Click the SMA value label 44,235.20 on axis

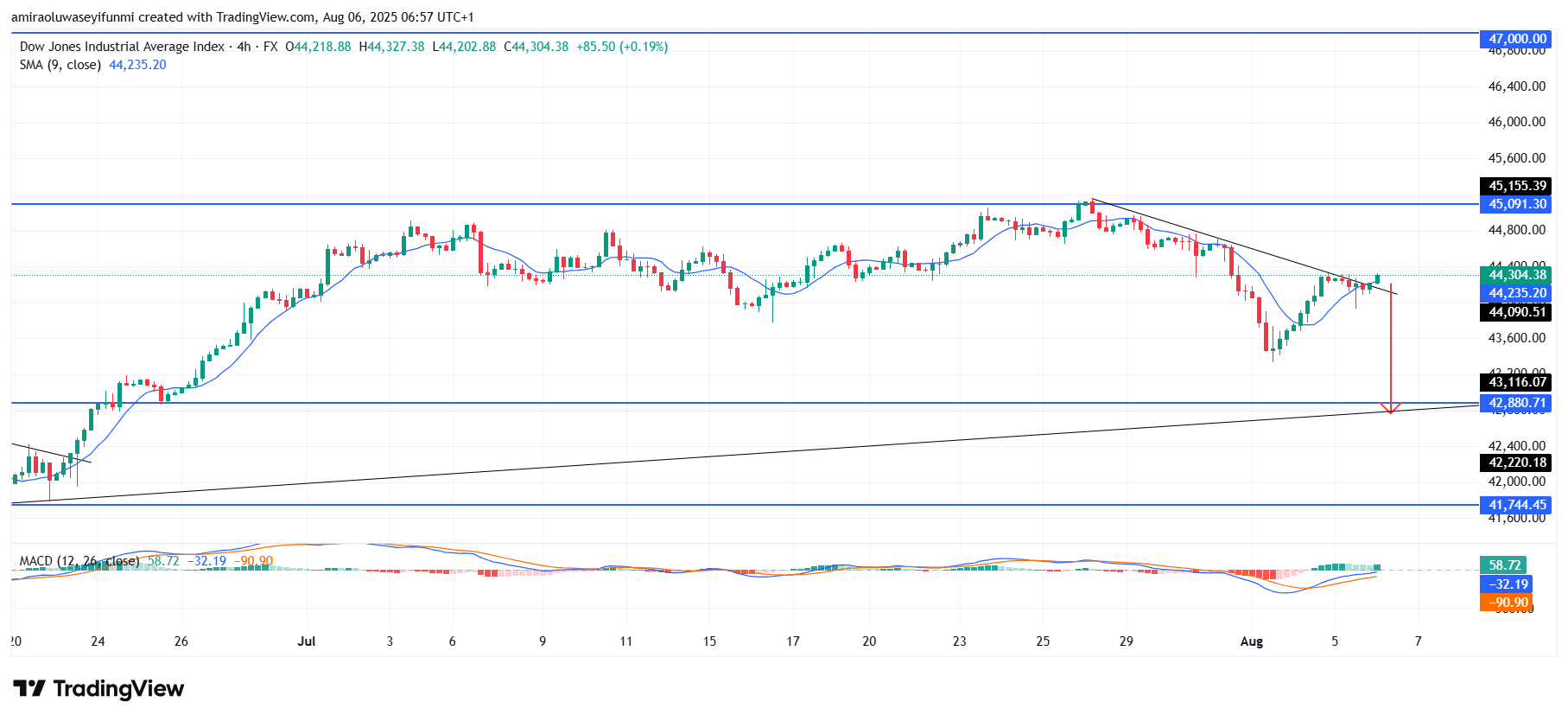(1515, 293)
